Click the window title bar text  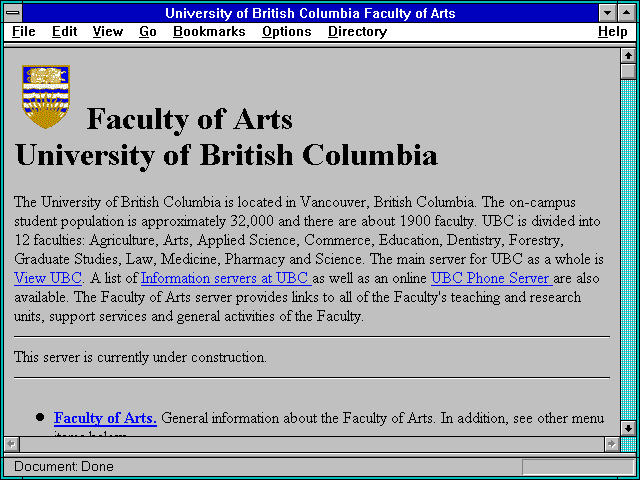point(310,13)
